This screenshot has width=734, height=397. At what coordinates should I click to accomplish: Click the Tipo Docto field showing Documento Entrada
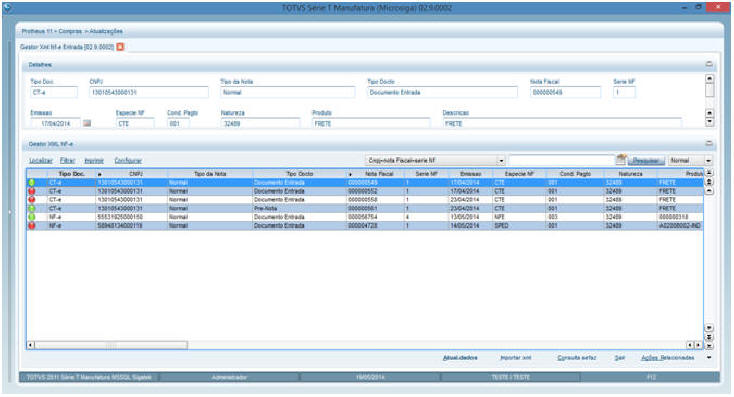tap(442, 92)
